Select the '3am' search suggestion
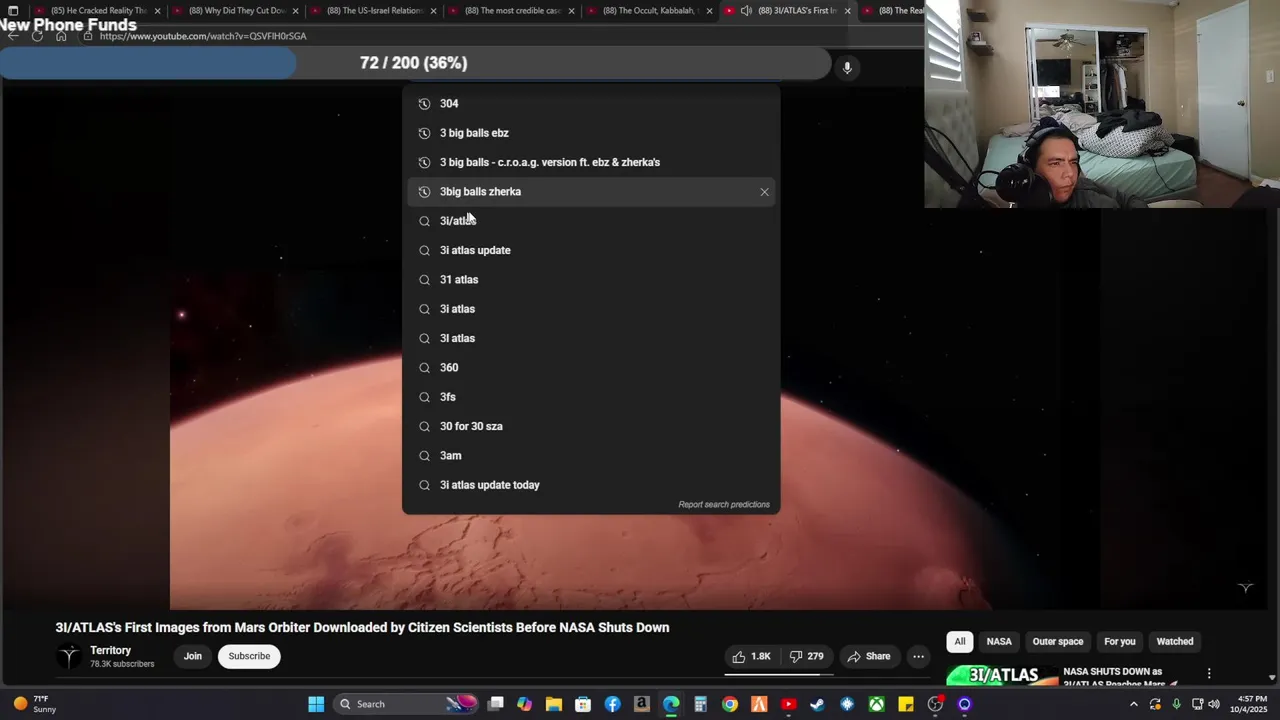 [591, 456]
